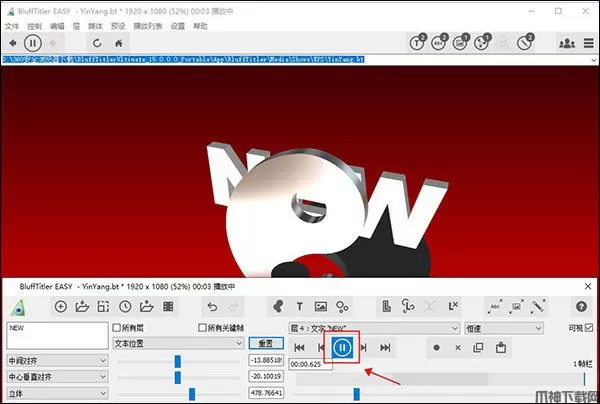This screenshot has width=600, height=404.
Task: Open the 文本位置 property dropdown
Action: pyautogui.click(x=177, y=342)
